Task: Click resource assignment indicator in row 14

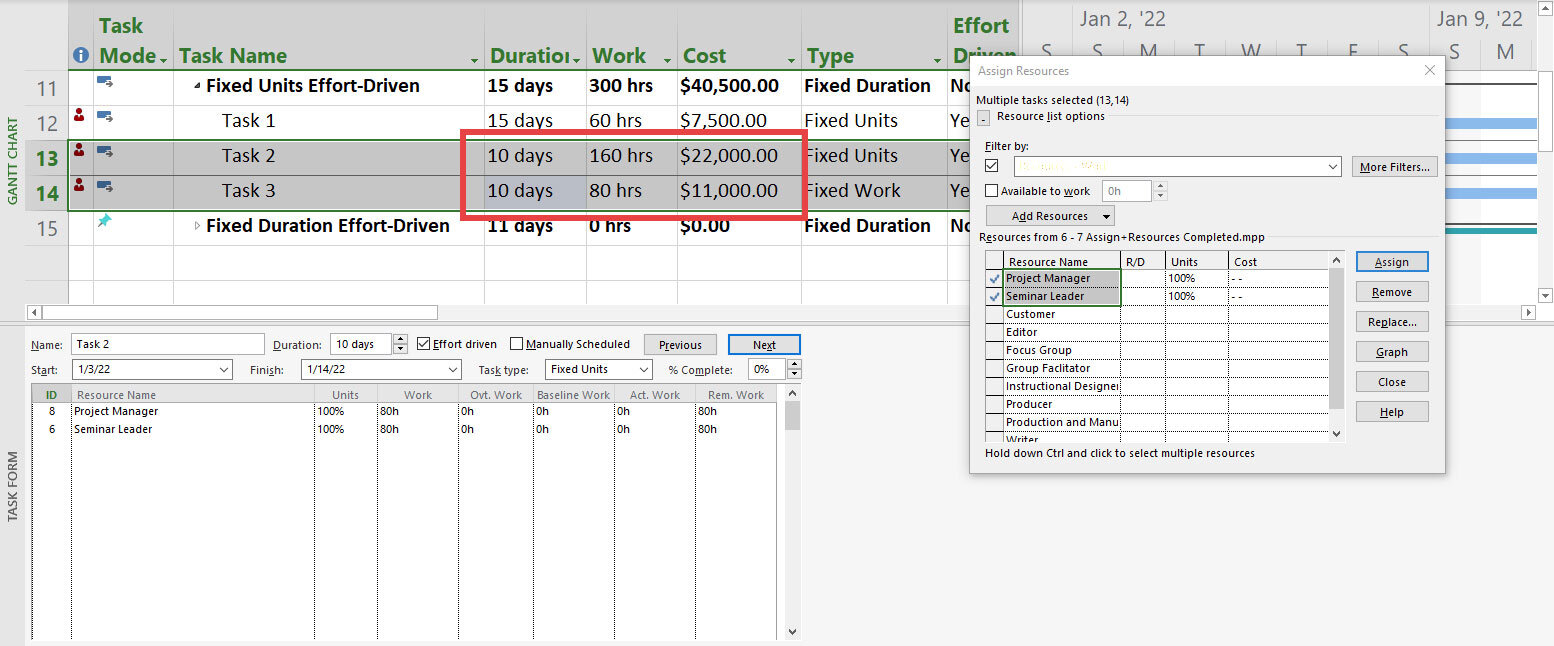Action: (79, 186)
